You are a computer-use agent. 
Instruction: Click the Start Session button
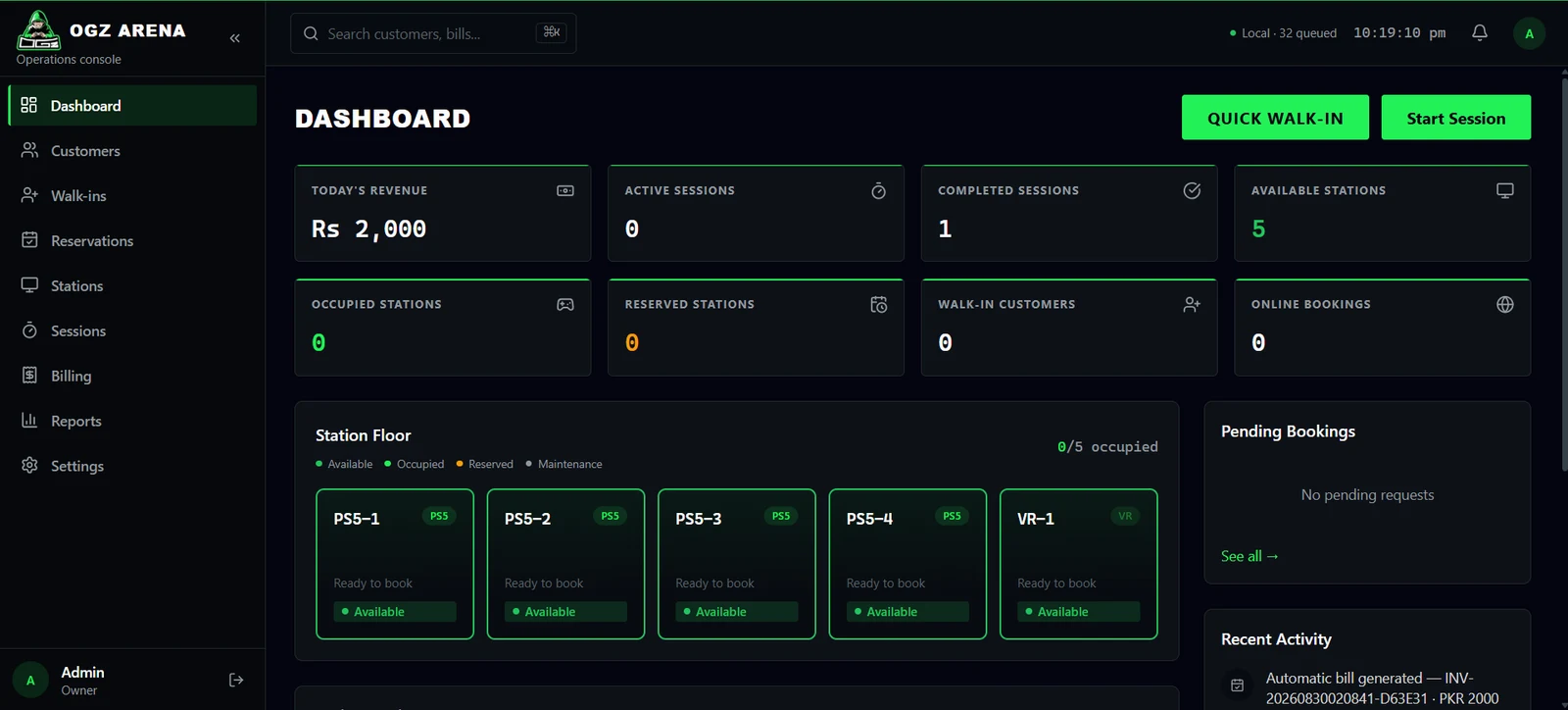tap(1456, 118)
